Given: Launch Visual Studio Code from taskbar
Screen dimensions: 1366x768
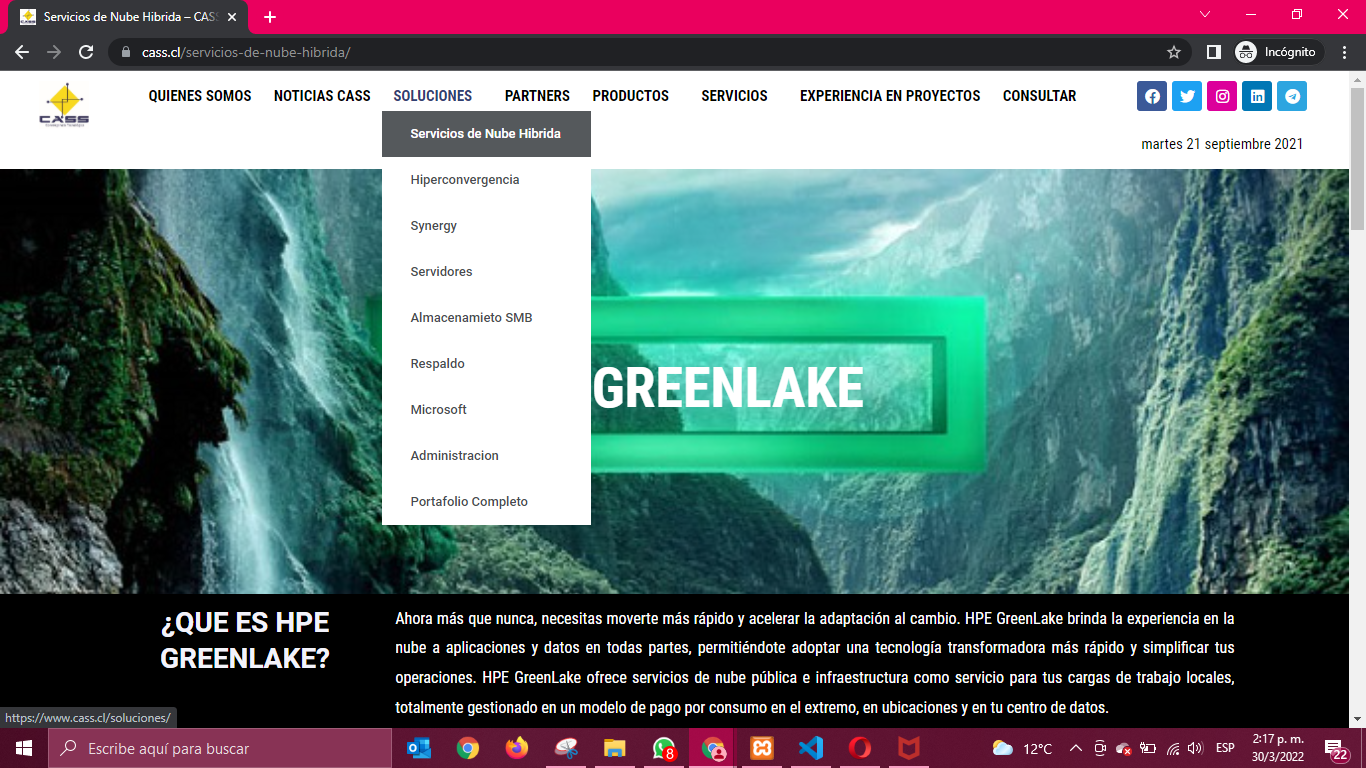Looking at the screenshot, I should pos(810,748).
